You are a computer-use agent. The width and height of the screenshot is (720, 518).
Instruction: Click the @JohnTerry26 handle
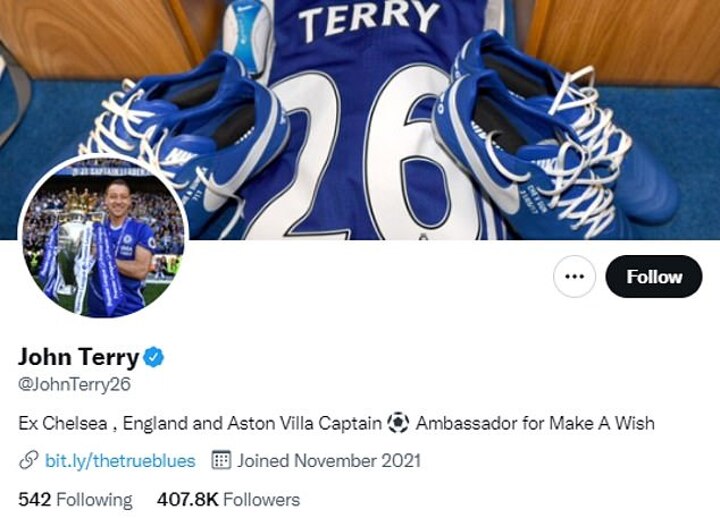point(75,384)
